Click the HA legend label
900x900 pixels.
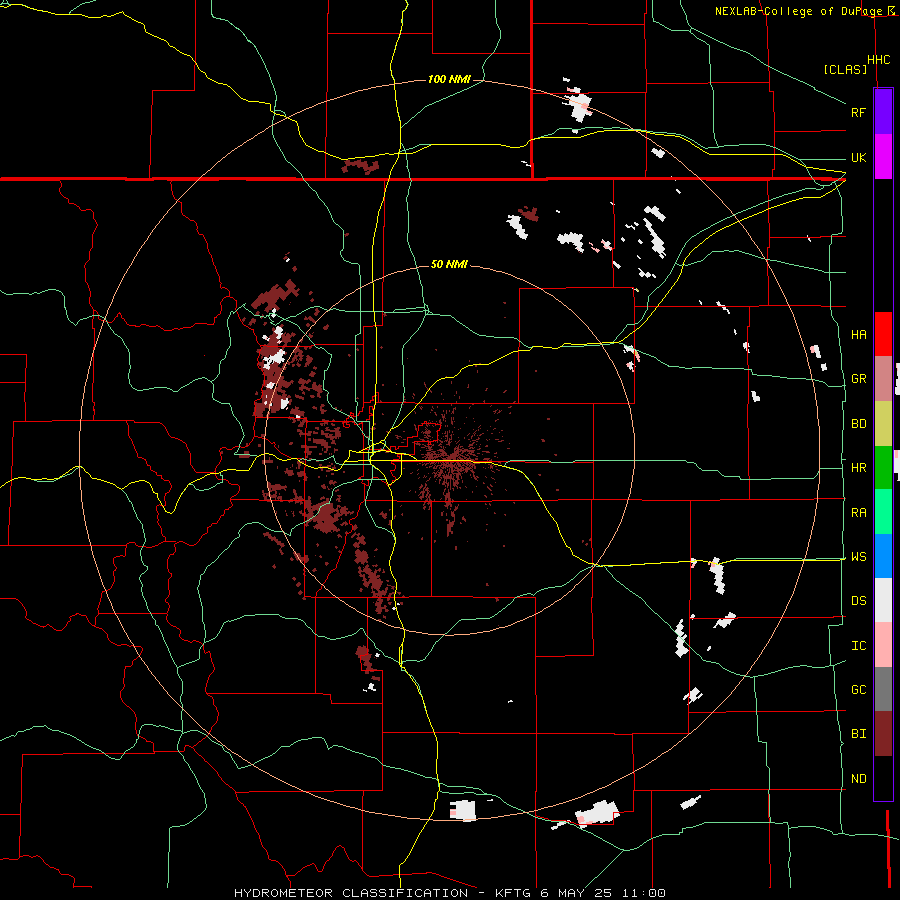coord(858,335)
